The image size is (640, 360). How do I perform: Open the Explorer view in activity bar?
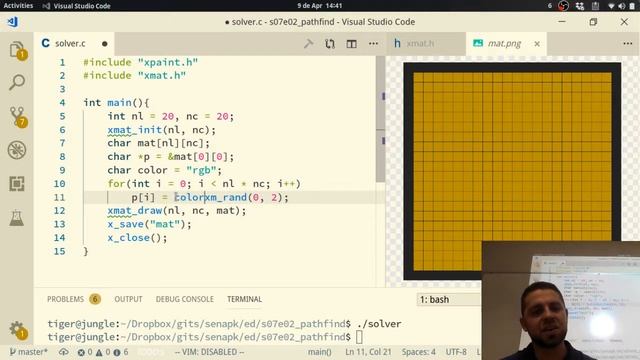[x=17, y=51]
